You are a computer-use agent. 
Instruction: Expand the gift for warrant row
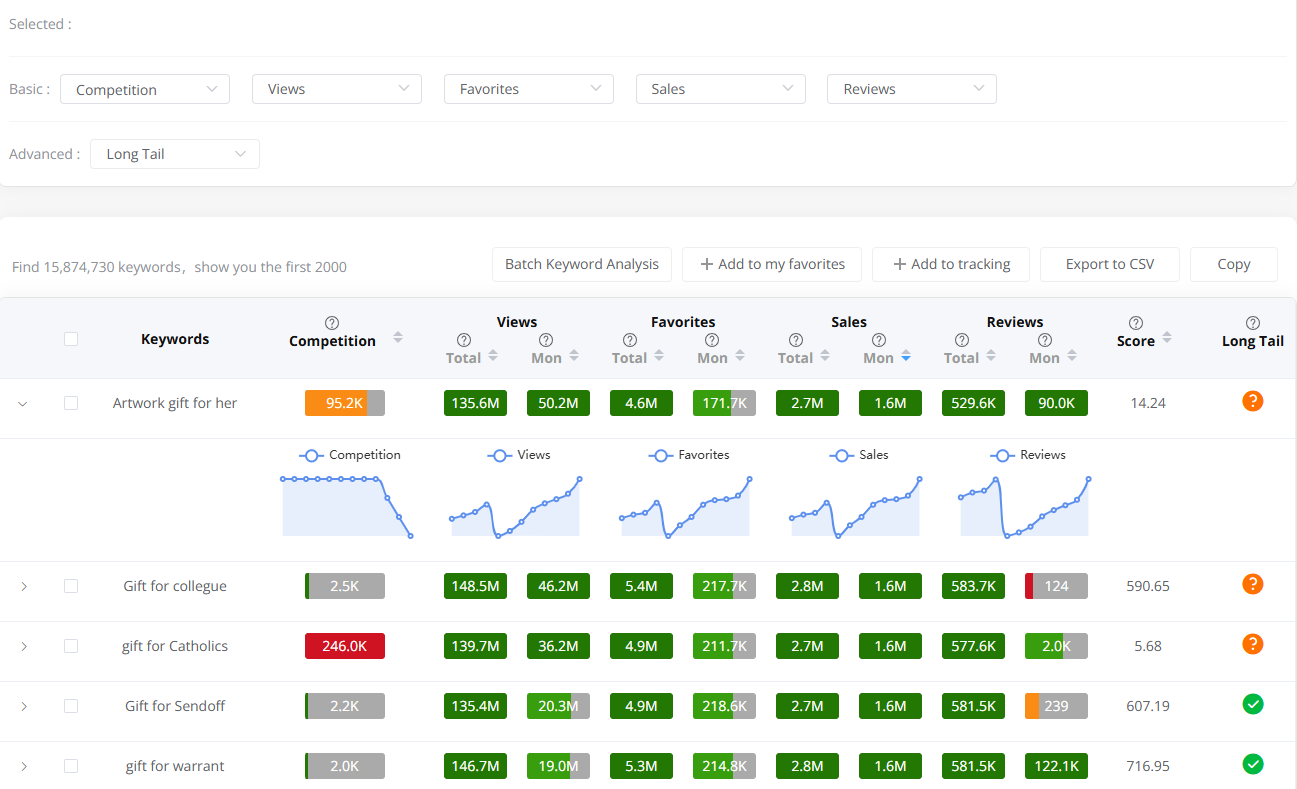[x=24, y=766]
